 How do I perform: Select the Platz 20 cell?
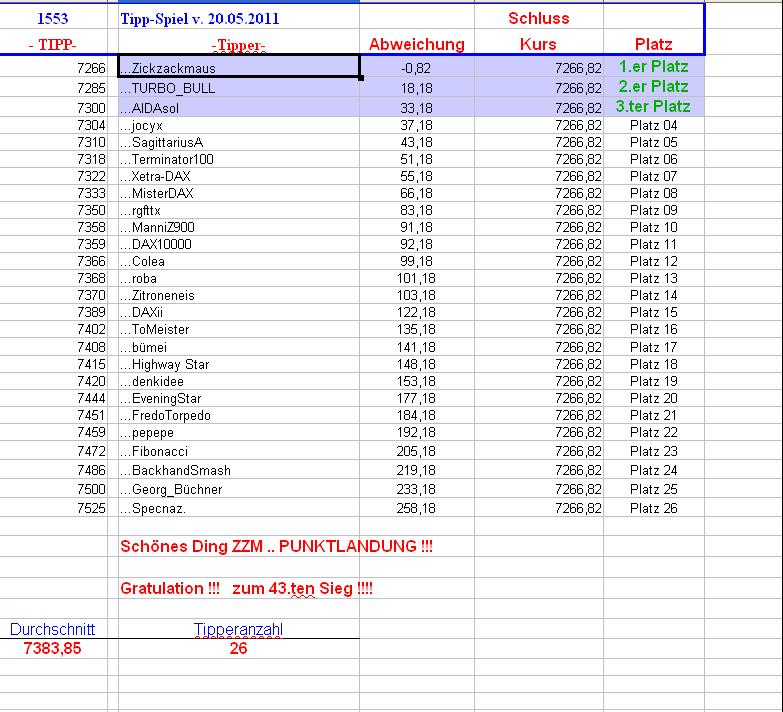(654, 398)
